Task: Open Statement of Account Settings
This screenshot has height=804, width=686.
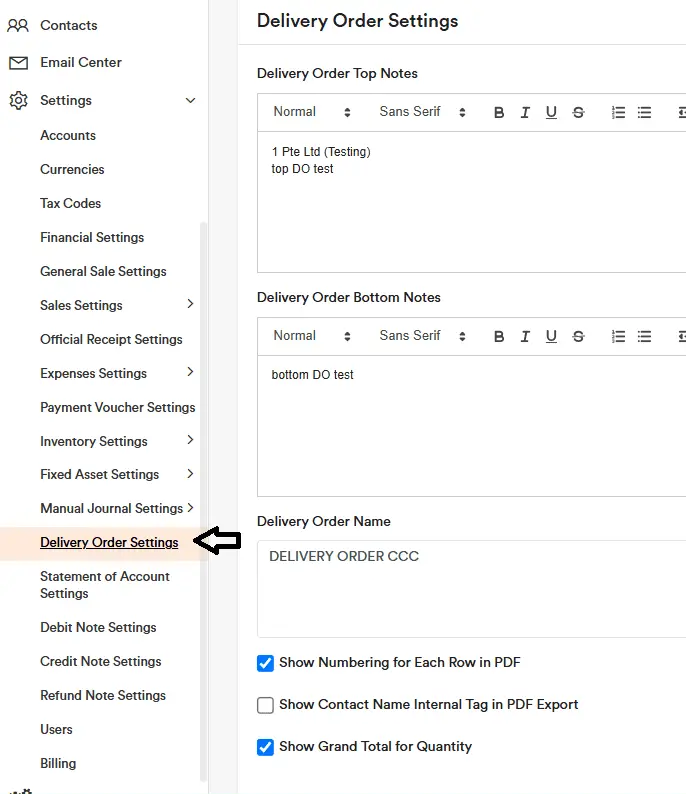Action: [105, 585]
